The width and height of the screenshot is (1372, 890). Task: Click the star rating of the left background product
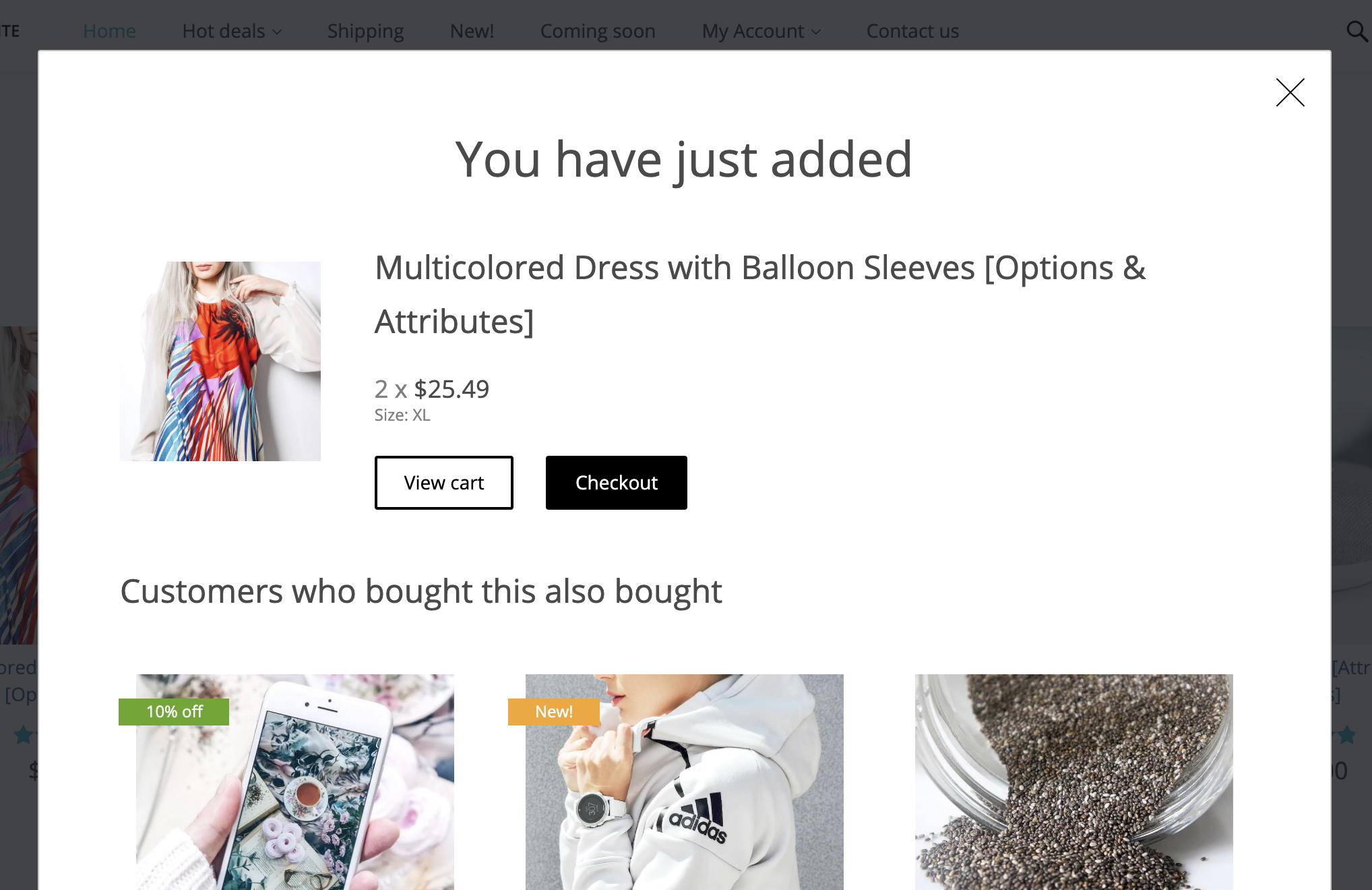click(22, 735)
